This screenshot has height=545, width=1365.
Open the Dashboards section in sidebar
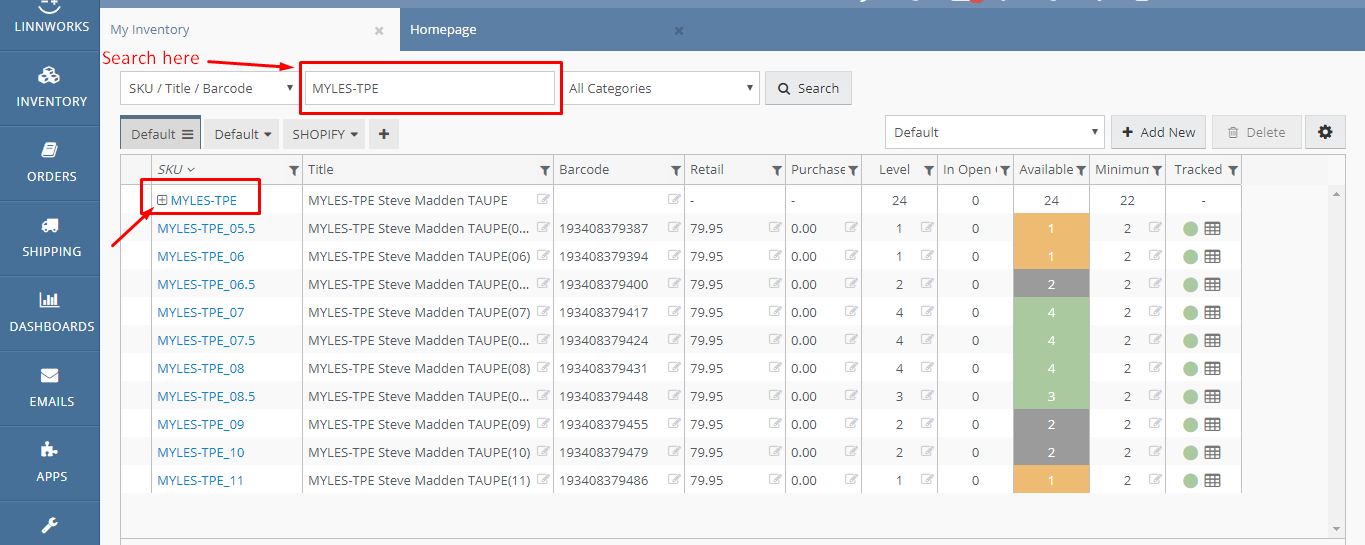point(50,313)
